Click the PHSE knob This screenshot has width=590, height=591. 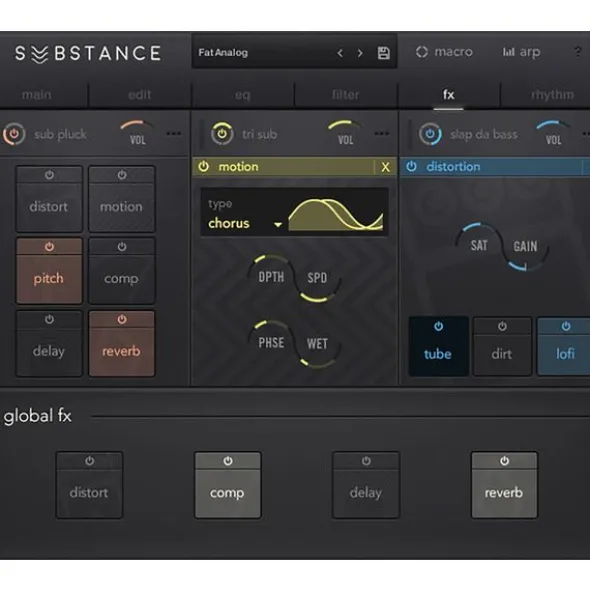[271, 342]
